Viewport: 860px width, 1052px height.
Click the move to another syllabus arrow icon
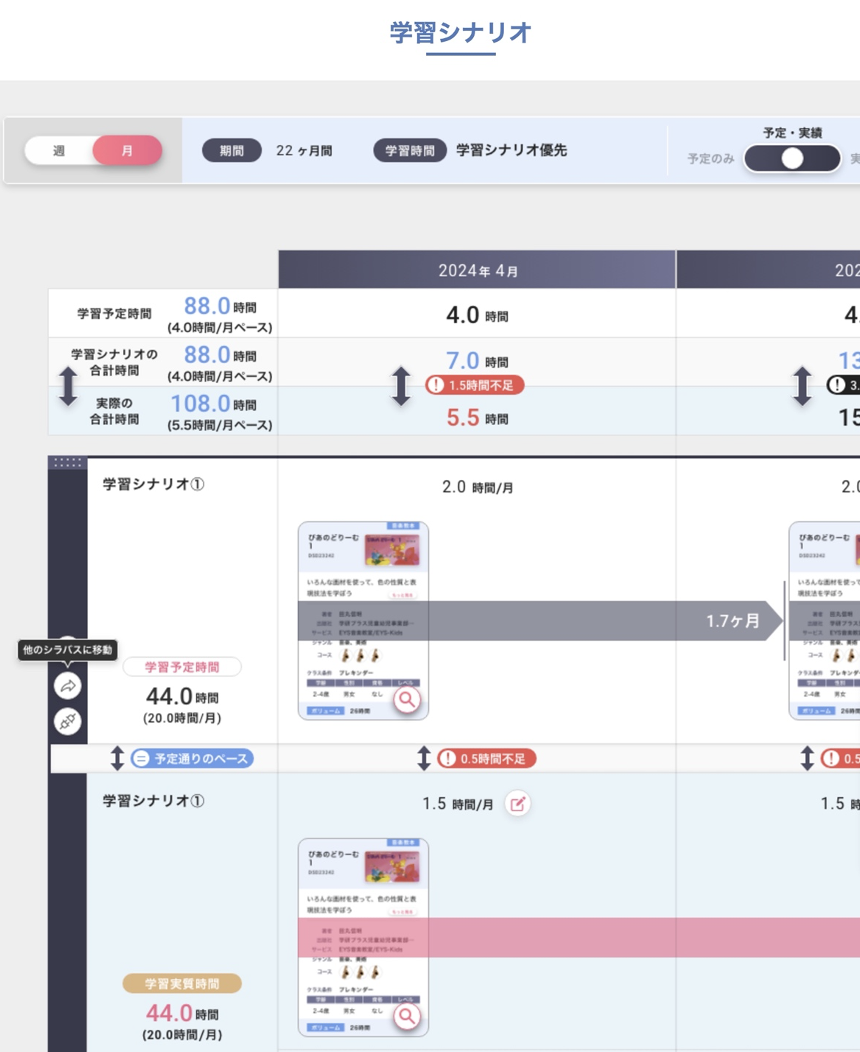(x=68, y=686)
